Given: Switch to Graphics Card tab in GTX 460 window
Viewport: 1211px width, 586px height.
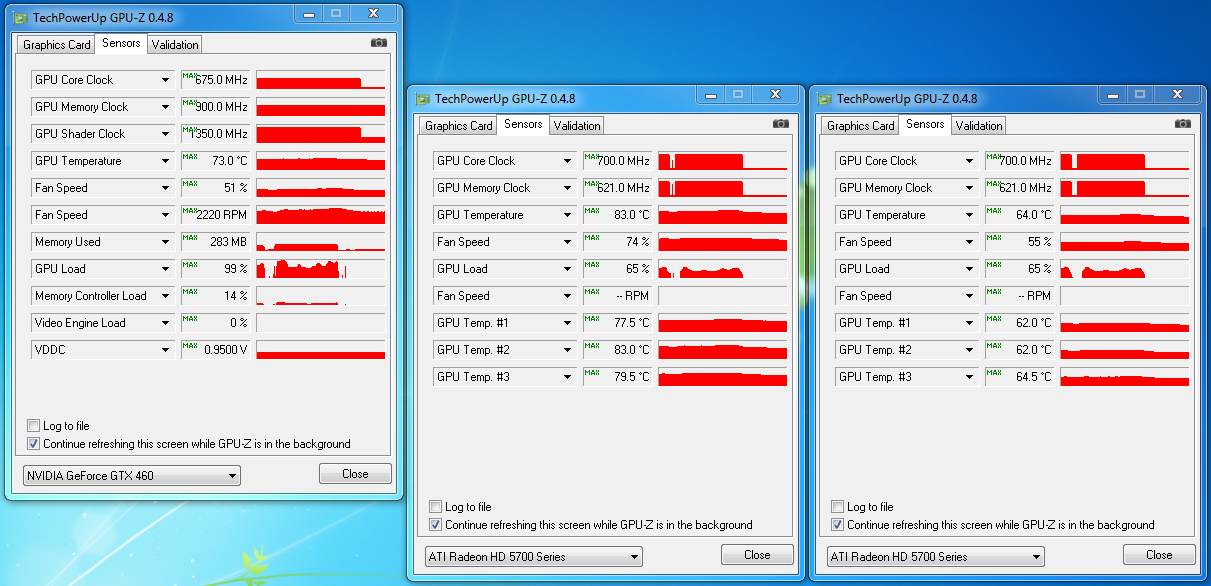Looking at the screenshot, I should coord(57,45).
